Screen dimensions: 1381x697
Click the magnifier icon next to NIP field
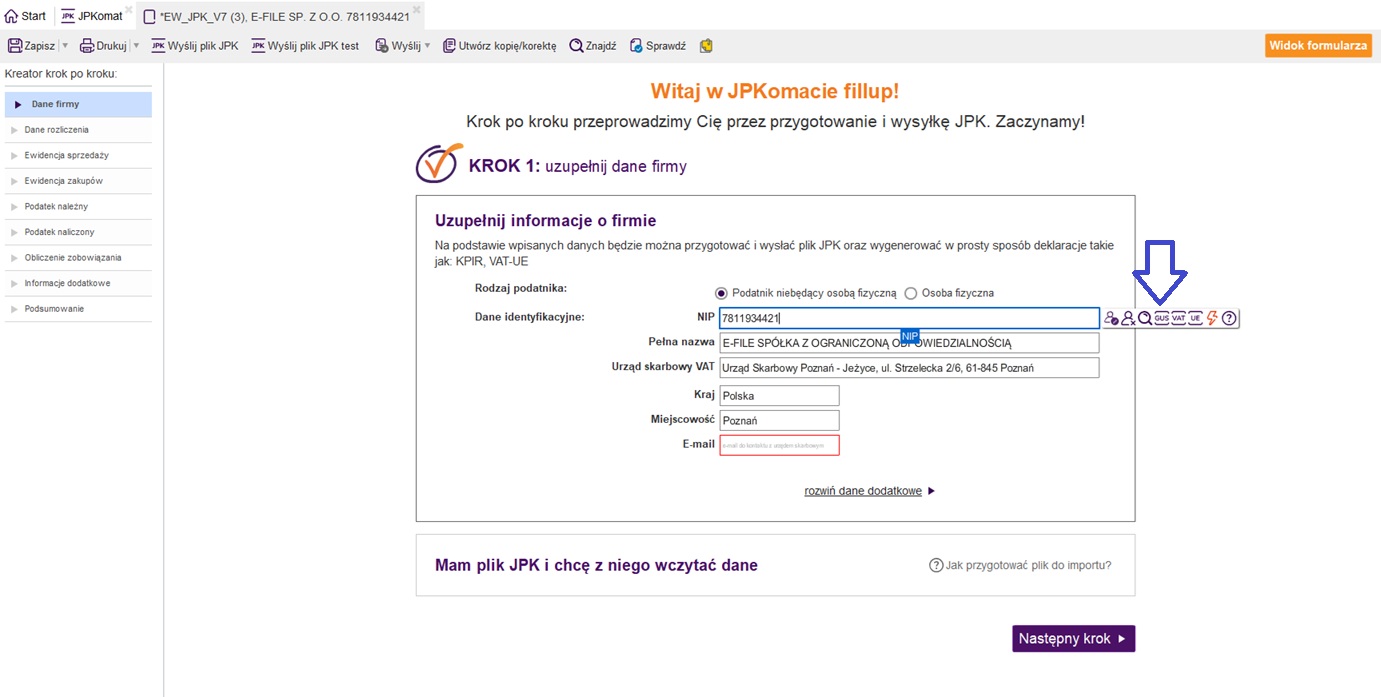tap(1145, 318)
